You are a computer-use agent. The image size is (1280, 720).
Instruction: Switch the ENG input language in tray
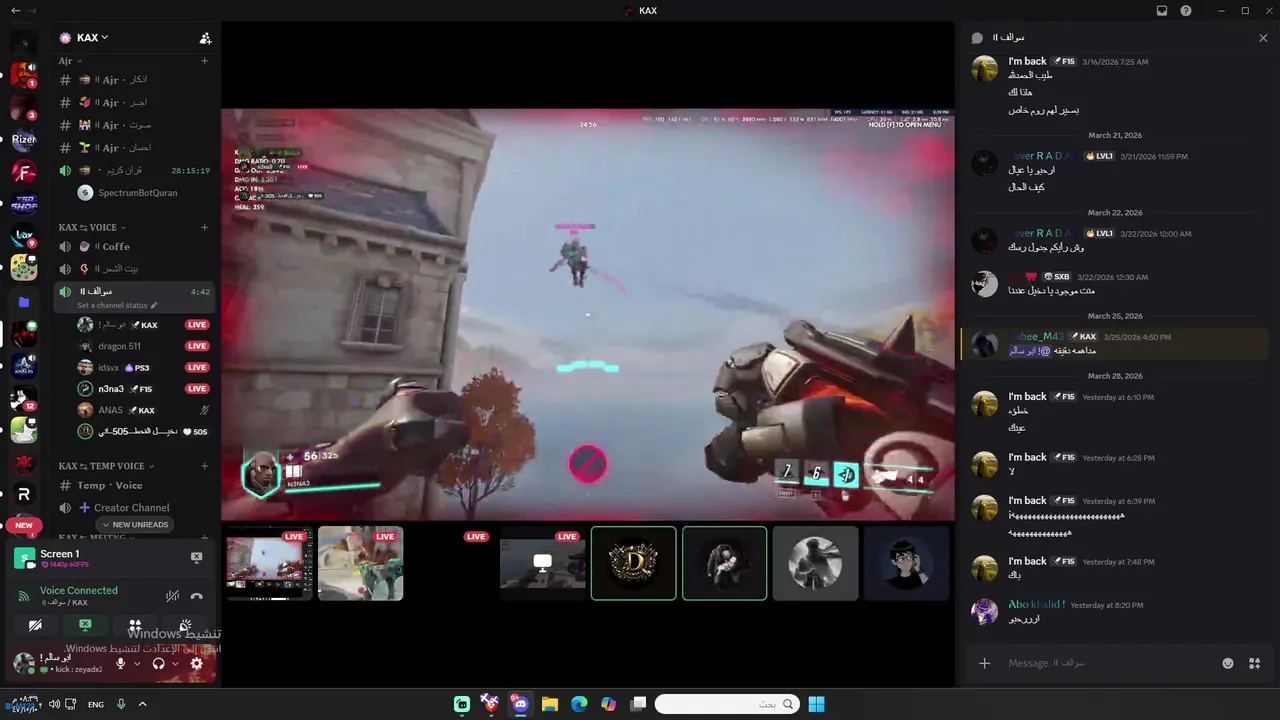[96, 705]
